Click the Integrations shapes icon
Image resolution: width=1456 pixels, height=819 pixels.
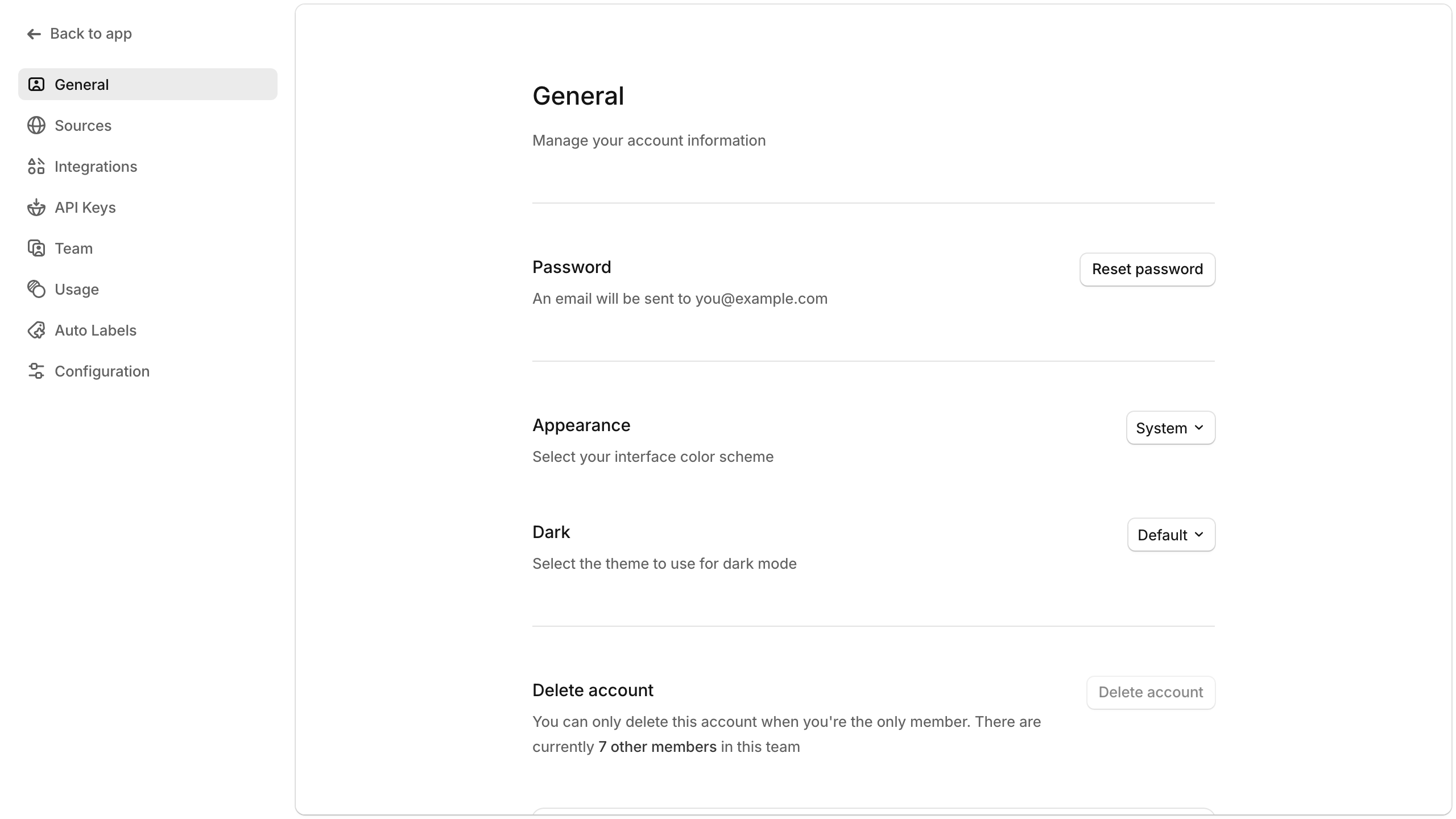pos(36,167)
